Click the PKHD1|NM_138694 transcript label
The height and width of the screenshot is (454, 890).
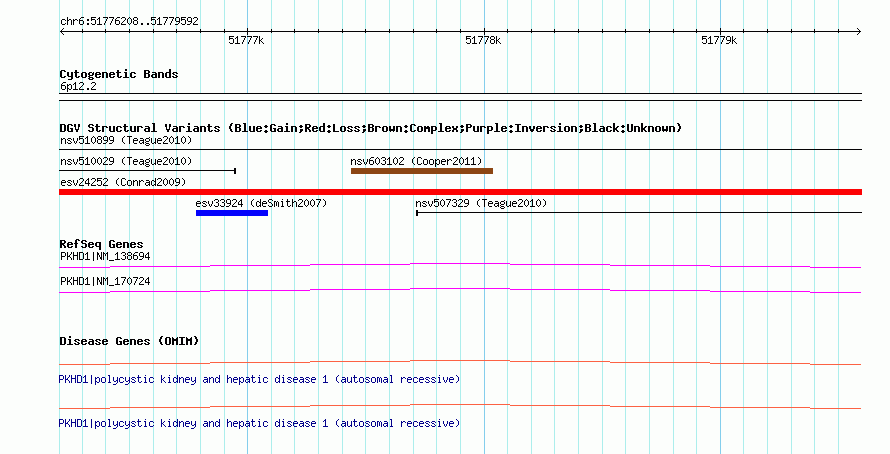(x=106, y=257)
